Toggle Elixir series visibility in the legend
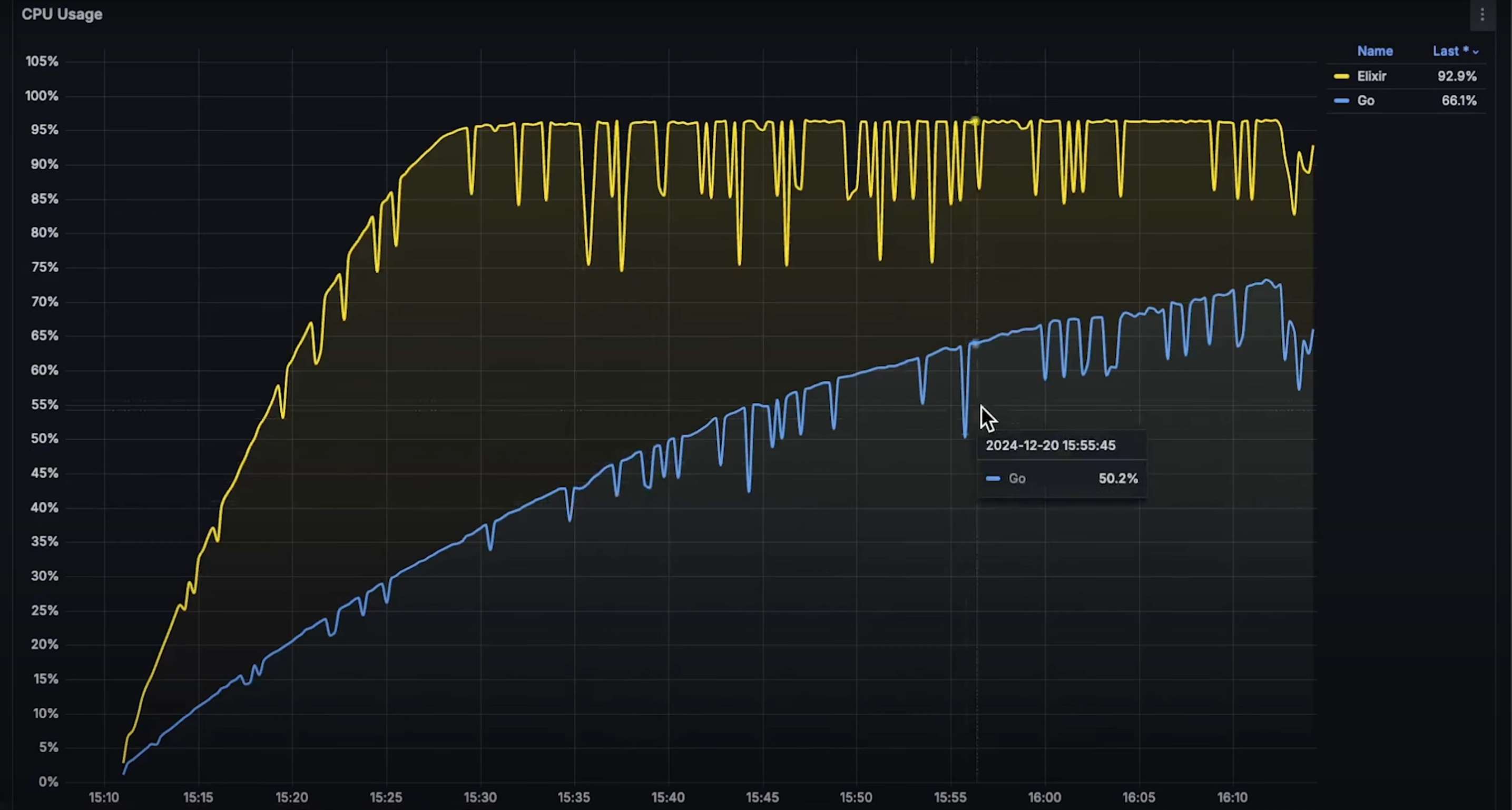Screen dimensions: 1512x810 click(x=1372, y=76)
